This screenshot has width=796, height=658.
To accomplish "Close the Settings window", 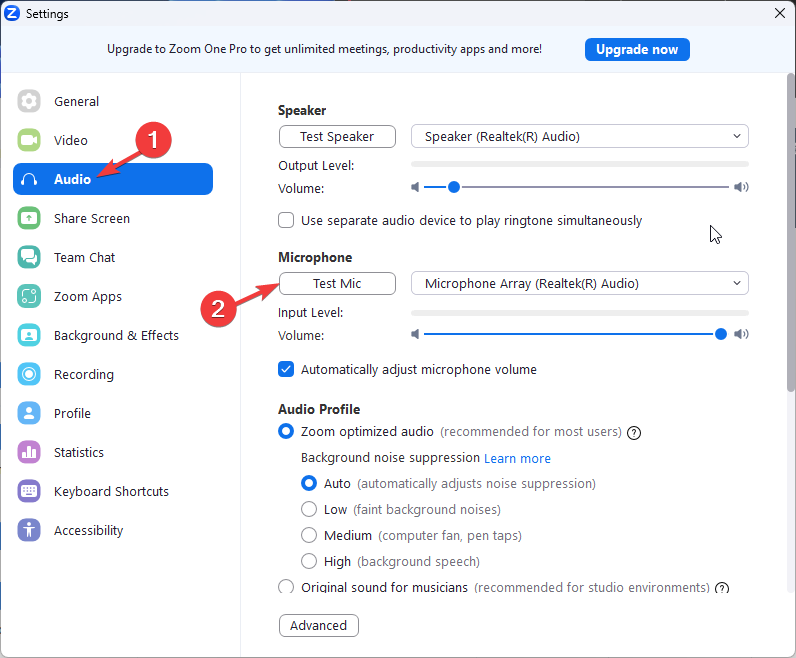I will (x=780, y=13).
